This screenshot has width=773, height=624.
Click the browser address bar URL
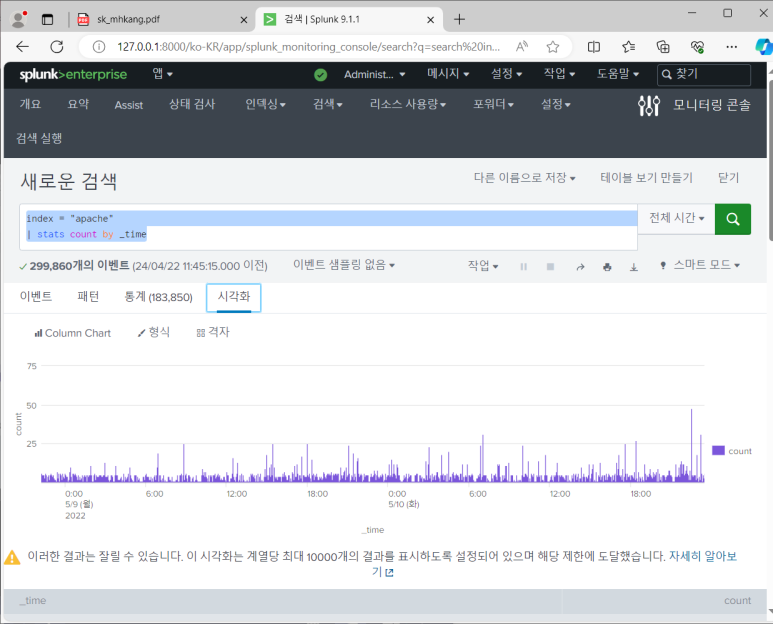click(308, 47)
